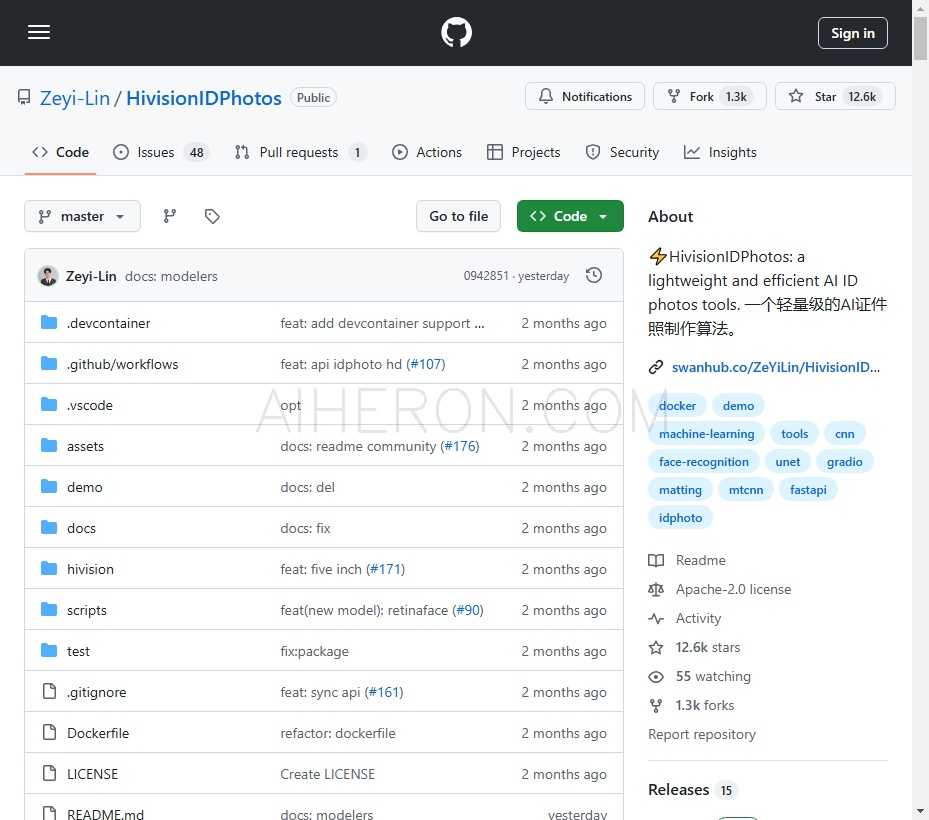Viewport: 929px width, 820px height.
Task: Open commit hash 0942851
Action: point(486,276)
